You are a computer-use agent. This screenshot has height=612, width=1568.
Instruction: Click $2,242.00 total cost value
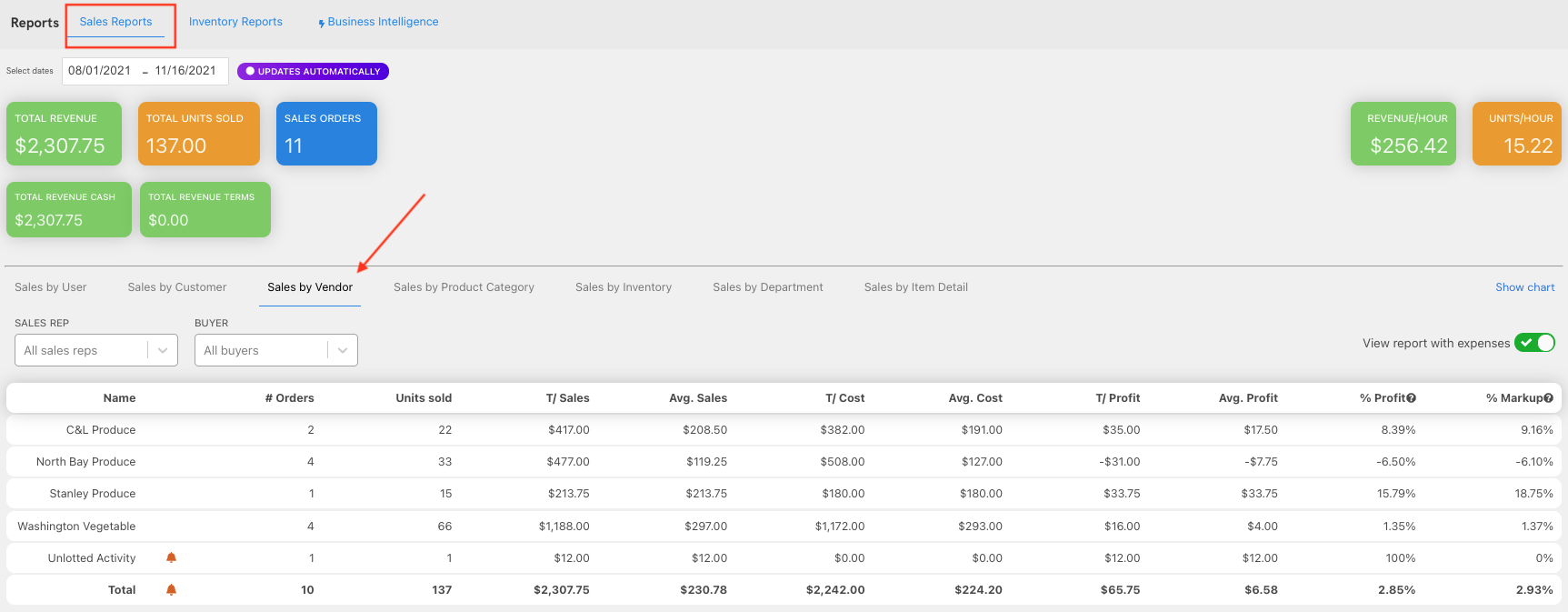click(835, 590)
